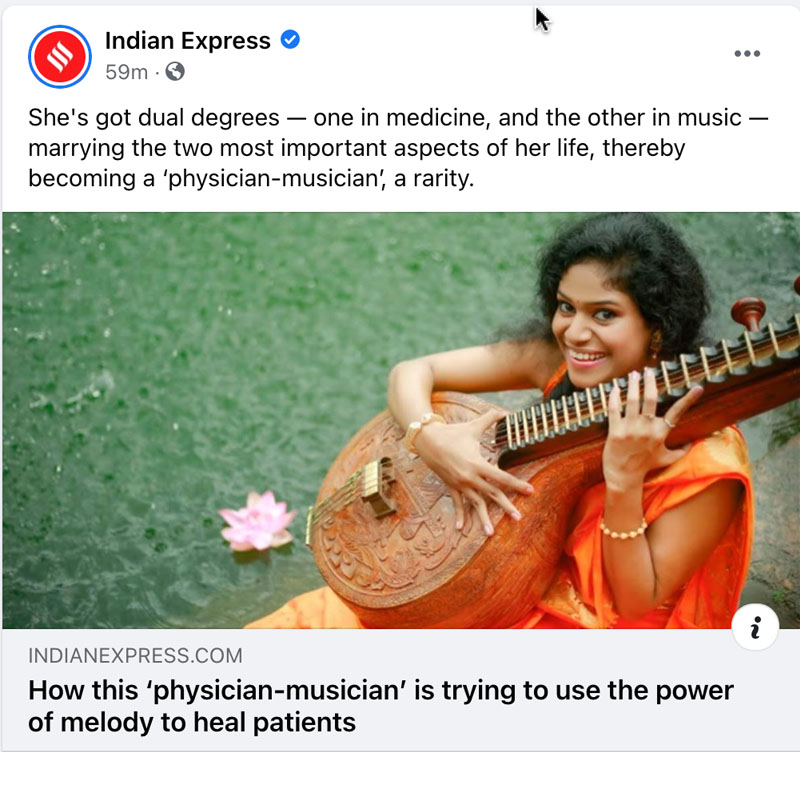Open the Indian Express page name link
Screen dimensions: 800x800
click(x=187, y=40)
